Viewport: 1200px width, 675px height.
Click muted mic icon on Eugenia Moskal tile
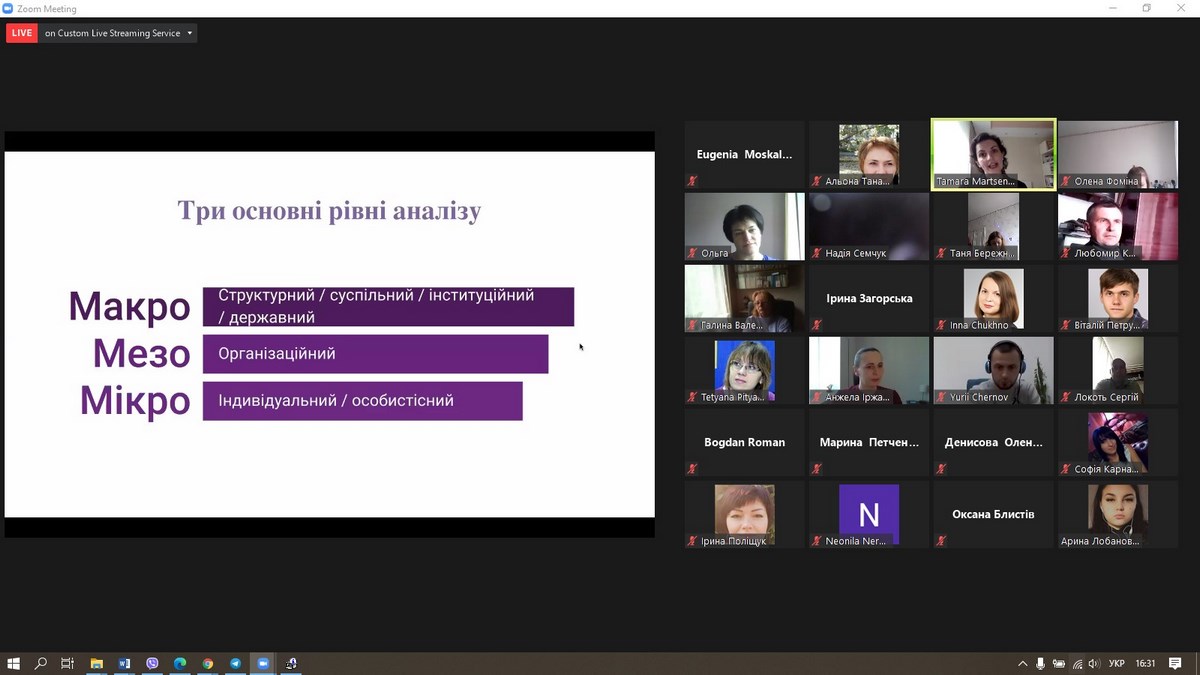coord(692,181)
